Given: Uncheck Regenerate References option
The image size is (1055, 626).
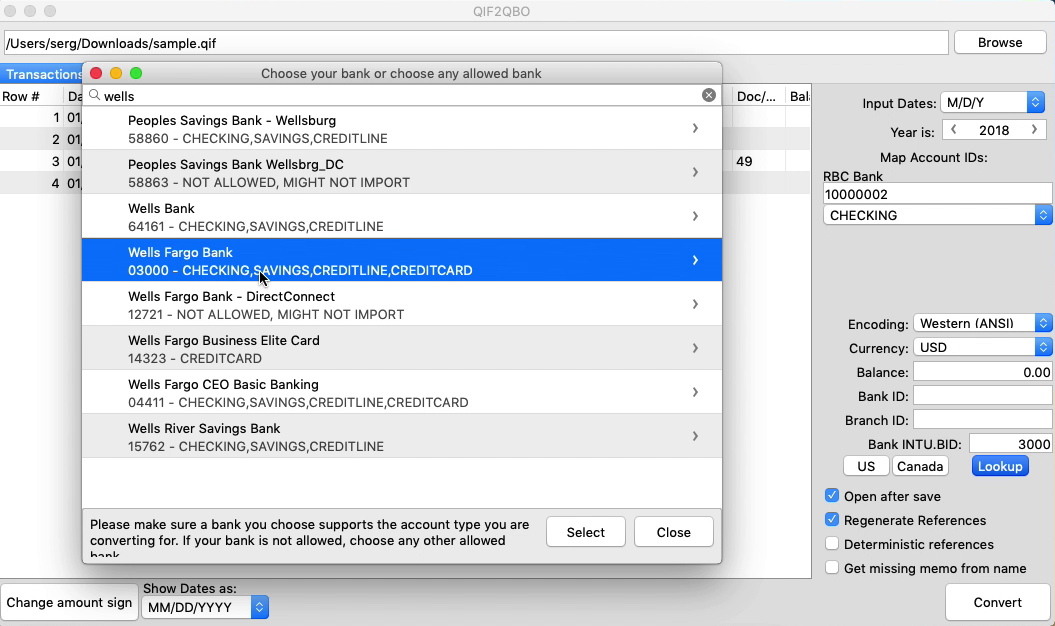Looking at the screenshot, I should point(832,520).
